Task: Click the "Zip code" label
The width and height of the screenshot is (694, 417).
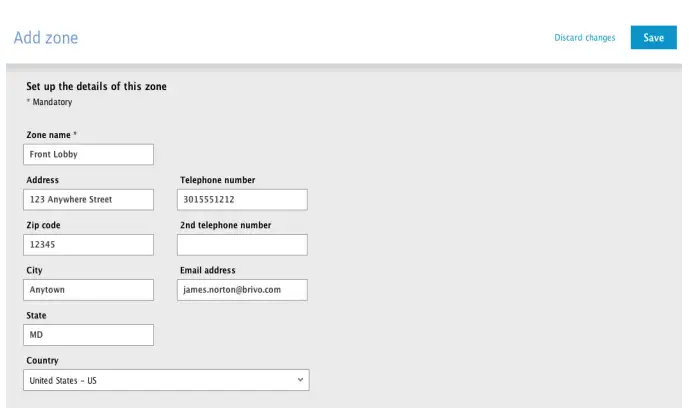Action: (x=43, y=225)
